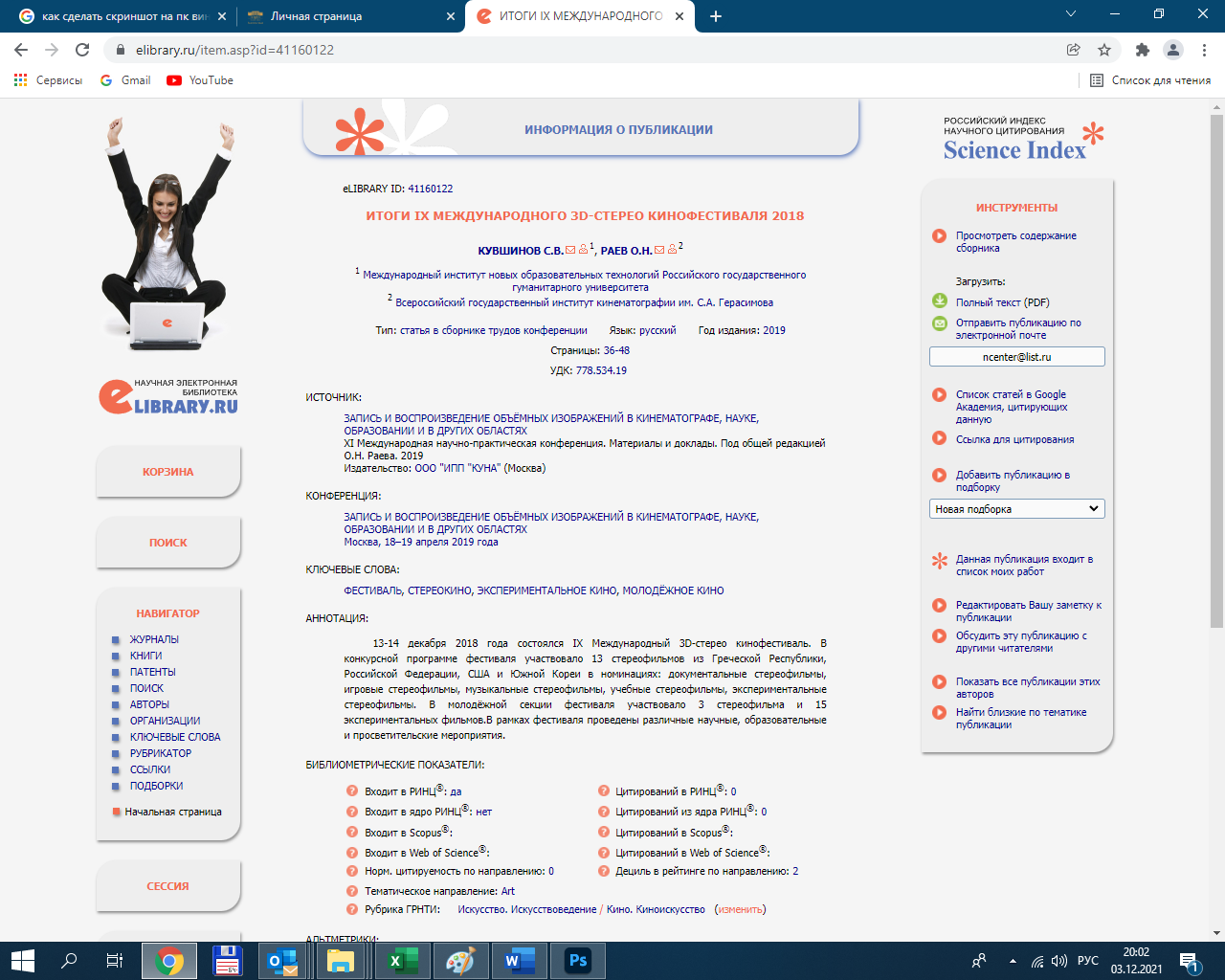Click Показать все публикации этих авторов
This screenshot has height=980, width=1225.
1028,687
